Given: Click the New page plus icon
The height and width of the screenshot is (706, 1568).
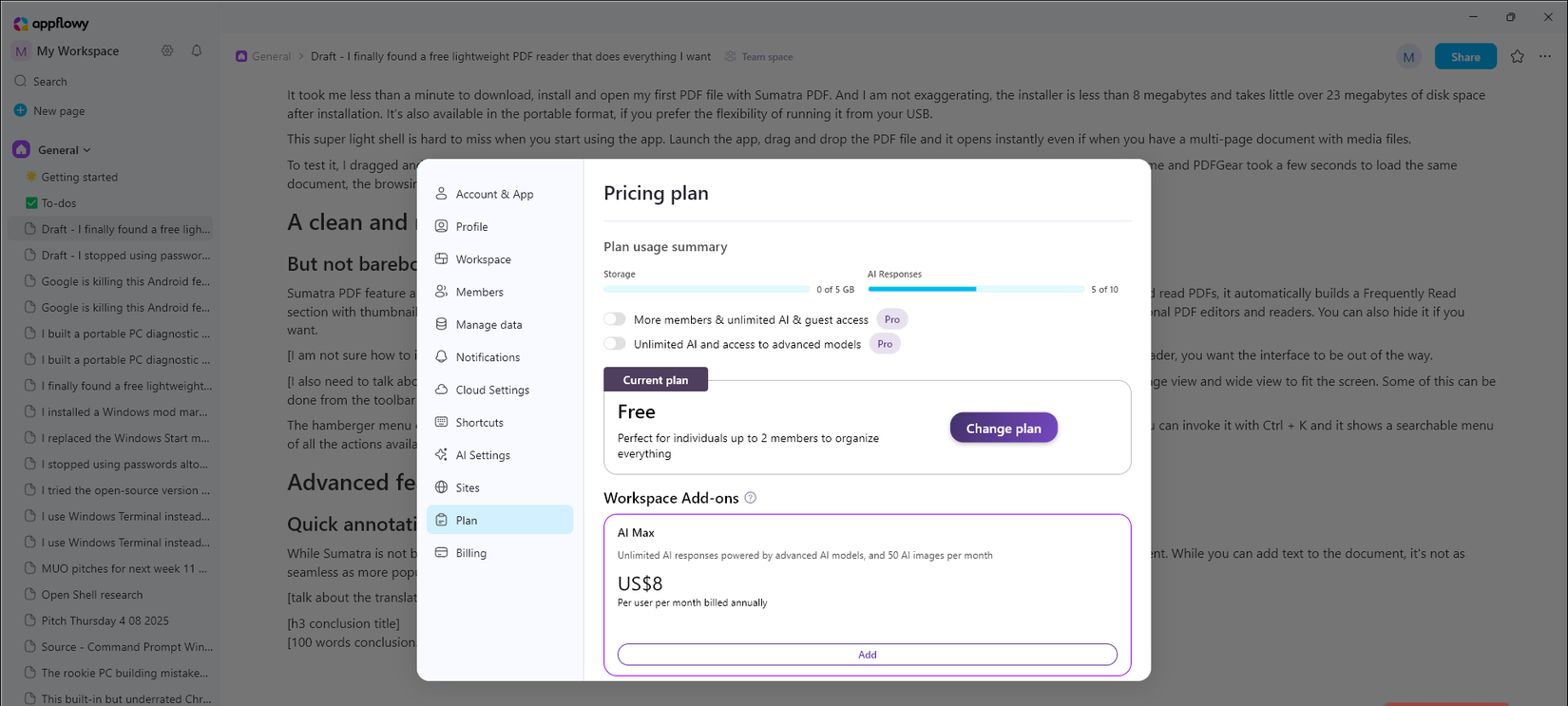Looking at the screenshot, I should point(21,111).
